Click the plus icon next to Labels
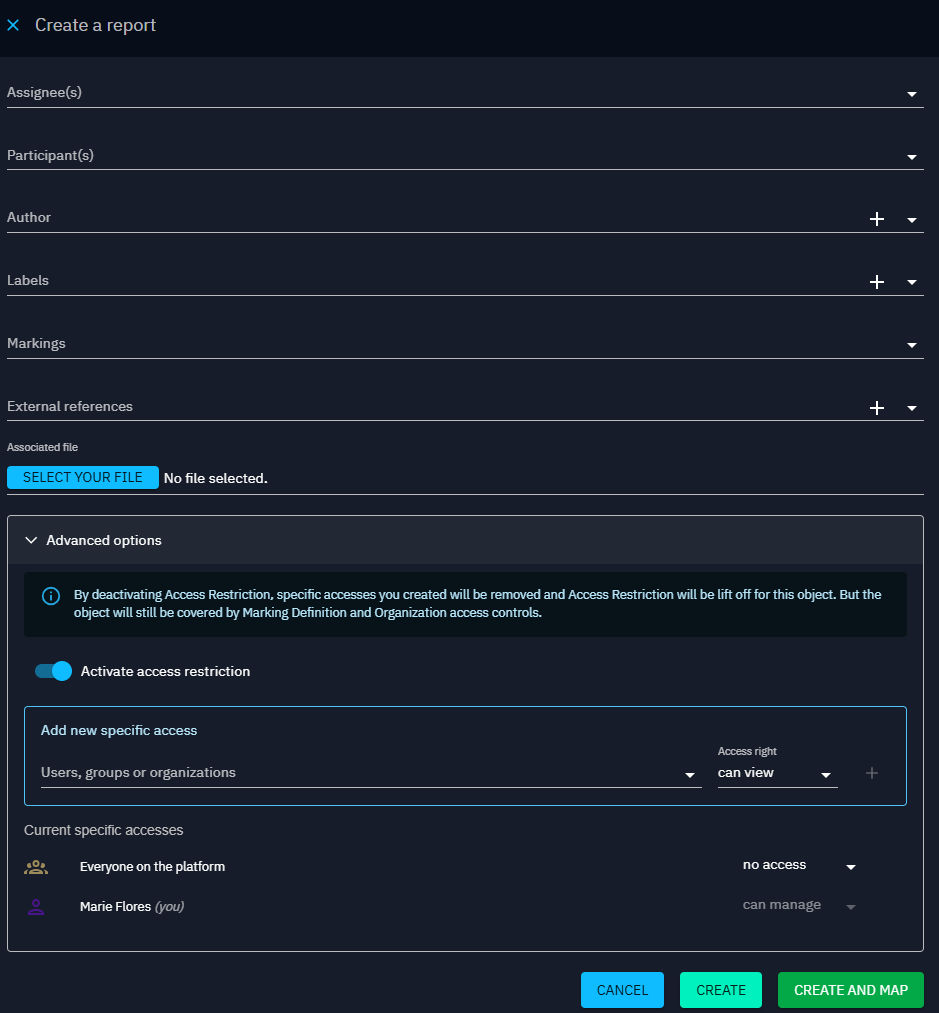Screen dimensions: 939x1013 pyautogui.click(x=877, y=282)
